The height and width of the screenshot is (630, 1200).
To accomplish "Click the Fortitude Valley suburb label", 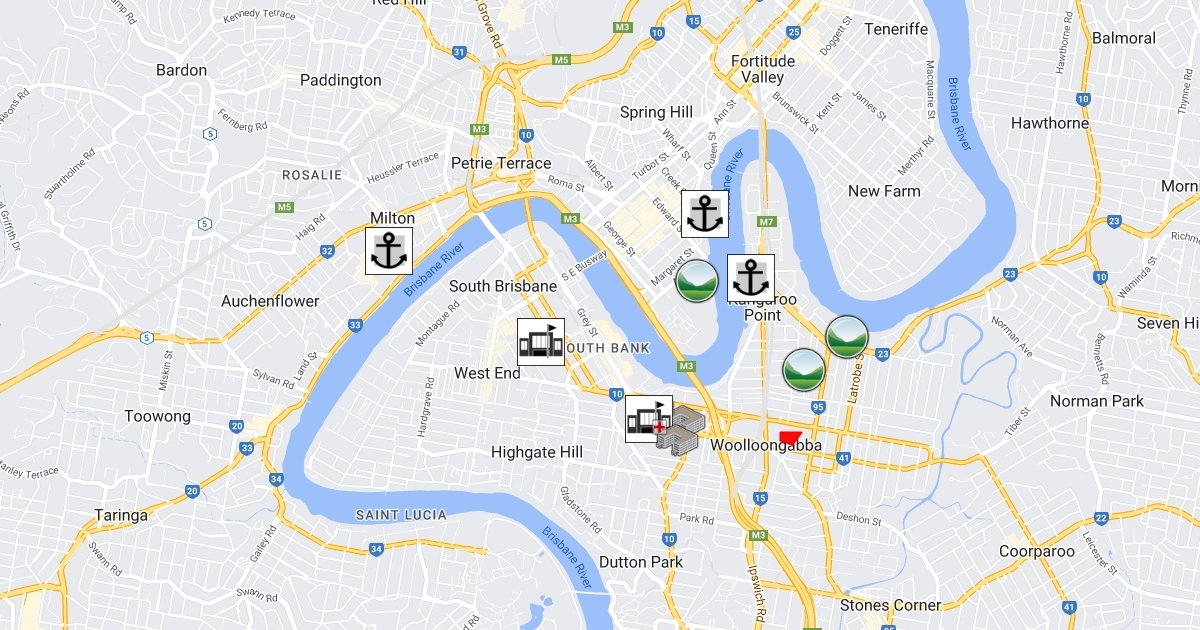I will (763, 69).
